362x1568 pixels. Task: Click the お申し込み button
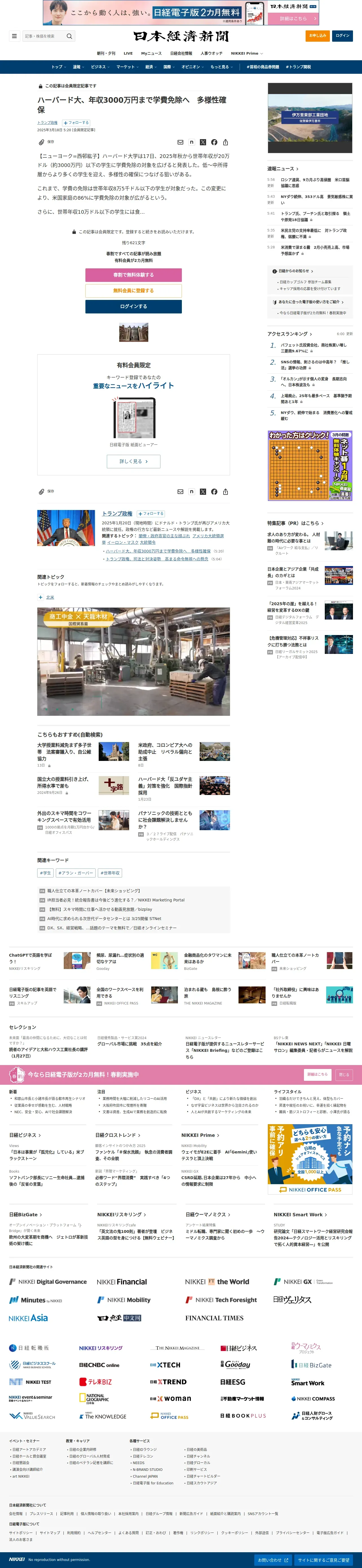pos(317,36)
